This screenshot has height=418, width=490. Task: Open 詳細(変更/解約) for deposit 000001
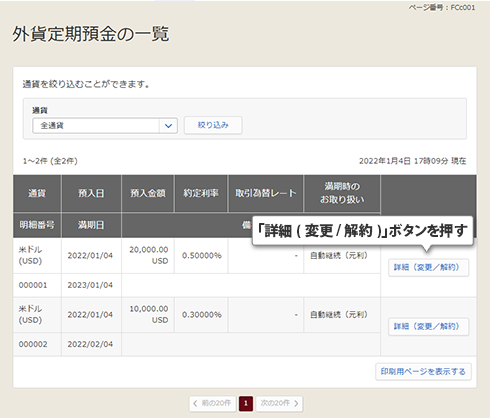428,268
